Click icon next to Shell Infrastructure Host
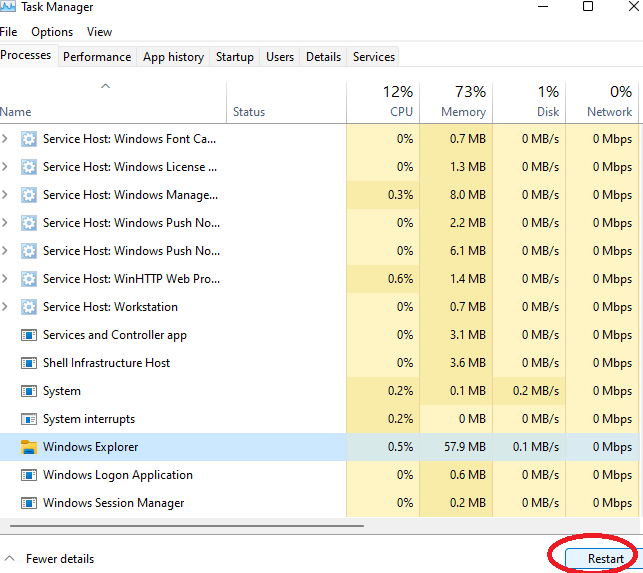This screenshot has height=573, width=643. point(29,363)
